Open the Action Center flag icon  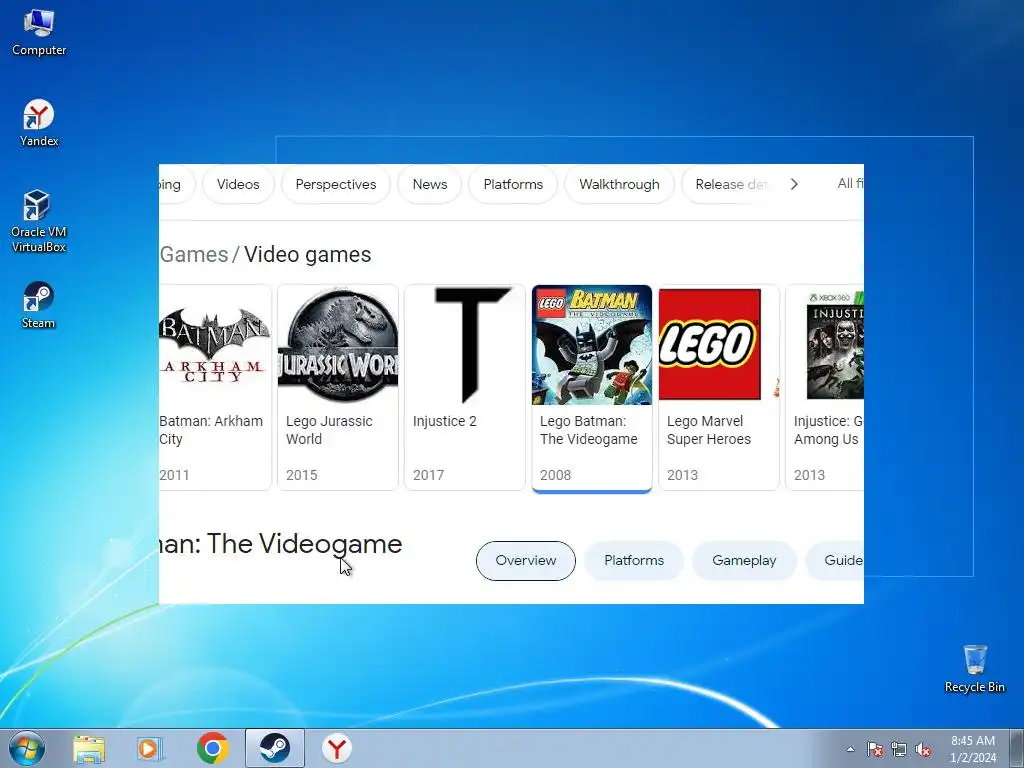click(x=875, y=749)
